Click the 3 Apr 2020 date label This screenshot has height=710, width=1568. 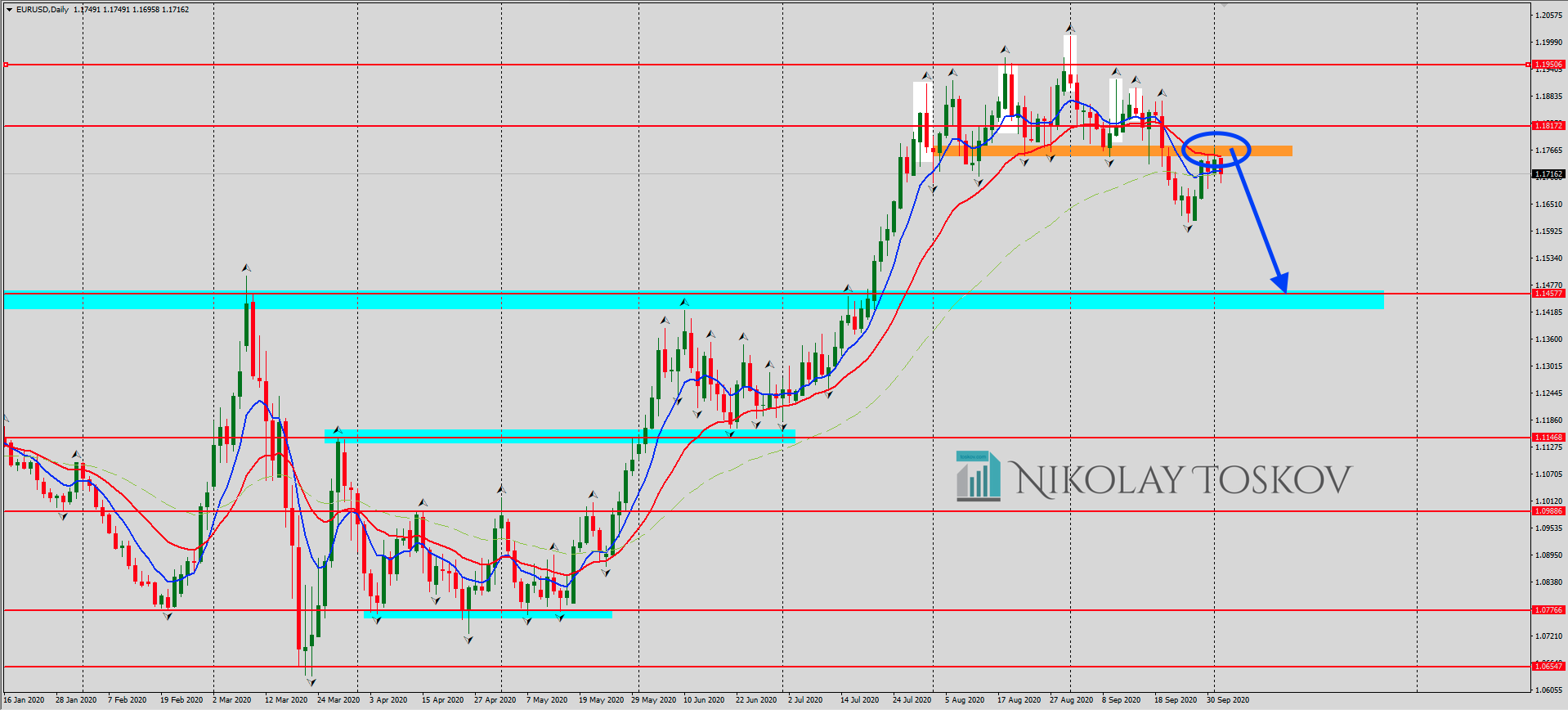click(388, 700)
